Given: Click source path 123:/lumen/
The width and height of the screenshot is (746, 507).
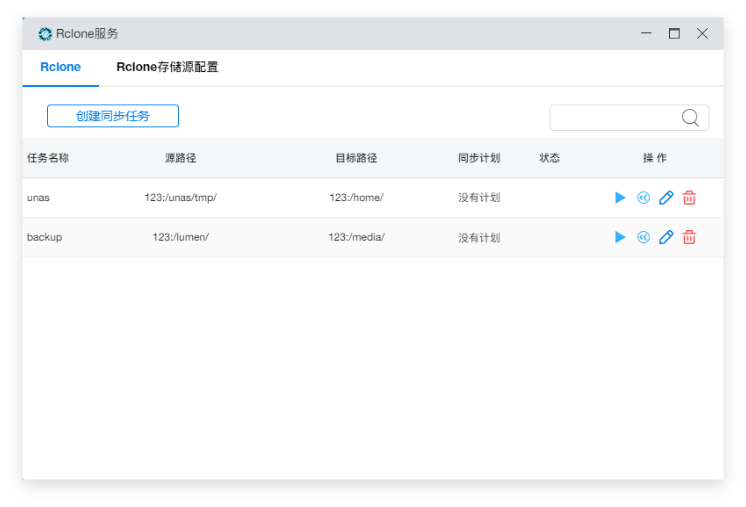Looking at the screenshot, I should [181, 237].
